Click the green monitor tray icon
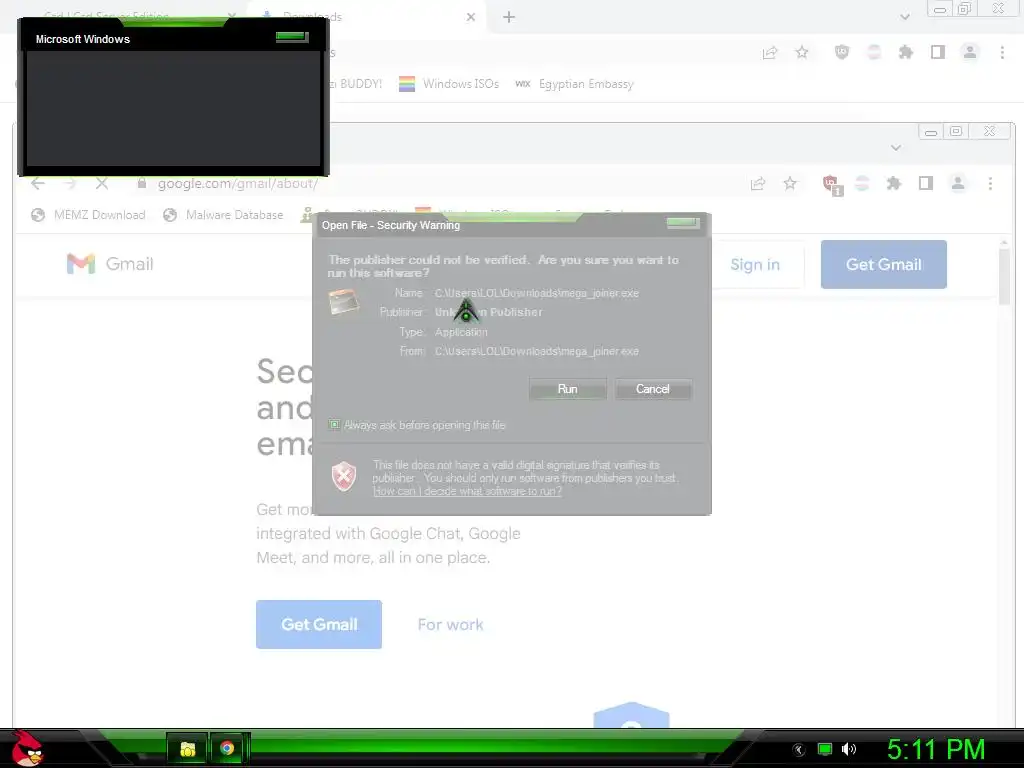The image size is (1024, 768). click(x=825, y=749)
